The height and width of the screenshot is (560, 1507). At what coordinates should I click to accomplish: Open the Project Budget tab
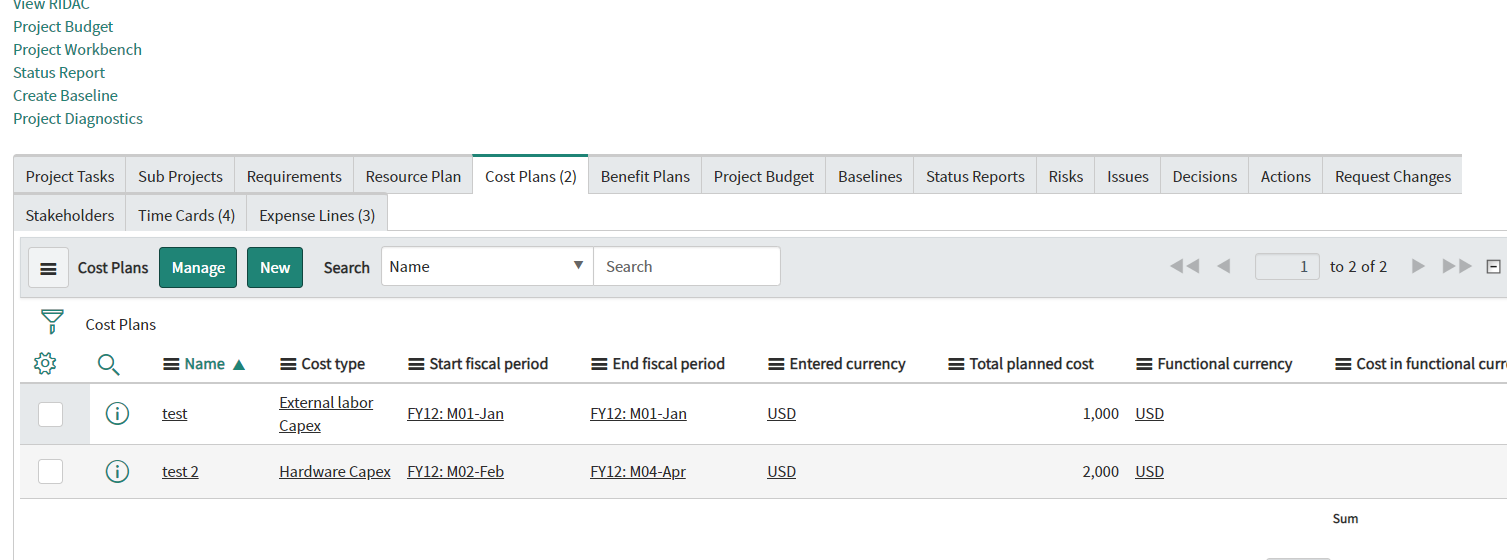(x=764, y=177)
